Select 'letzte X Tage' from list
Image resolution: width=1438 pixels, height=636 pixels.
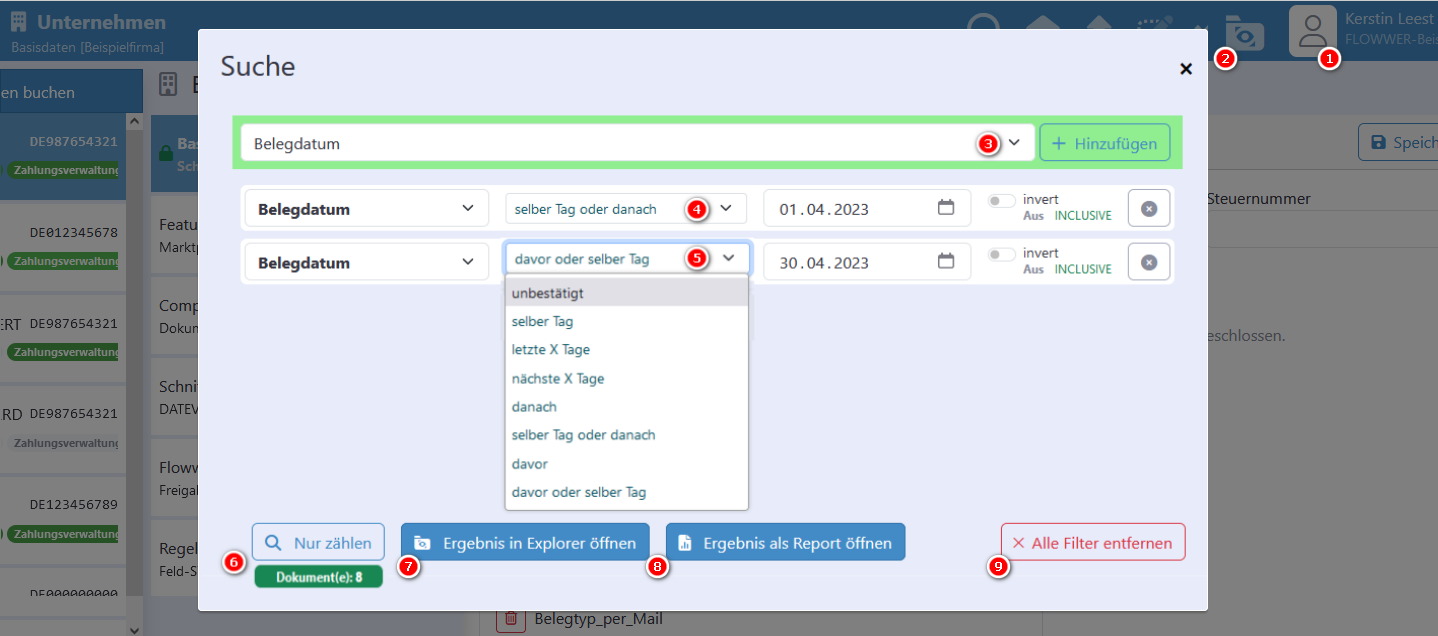tap(551, 350)
